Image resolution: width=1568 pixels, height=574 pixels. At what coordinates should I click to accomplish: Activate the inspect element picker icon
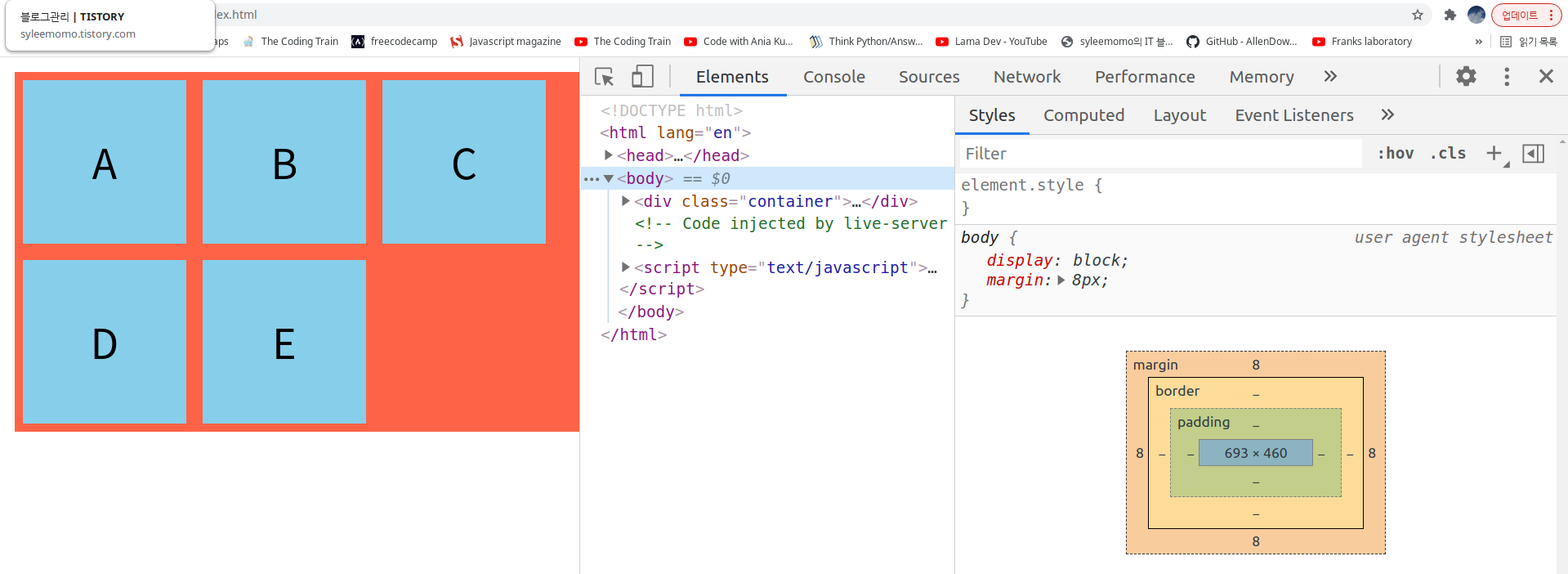click(x=605, y=77)
